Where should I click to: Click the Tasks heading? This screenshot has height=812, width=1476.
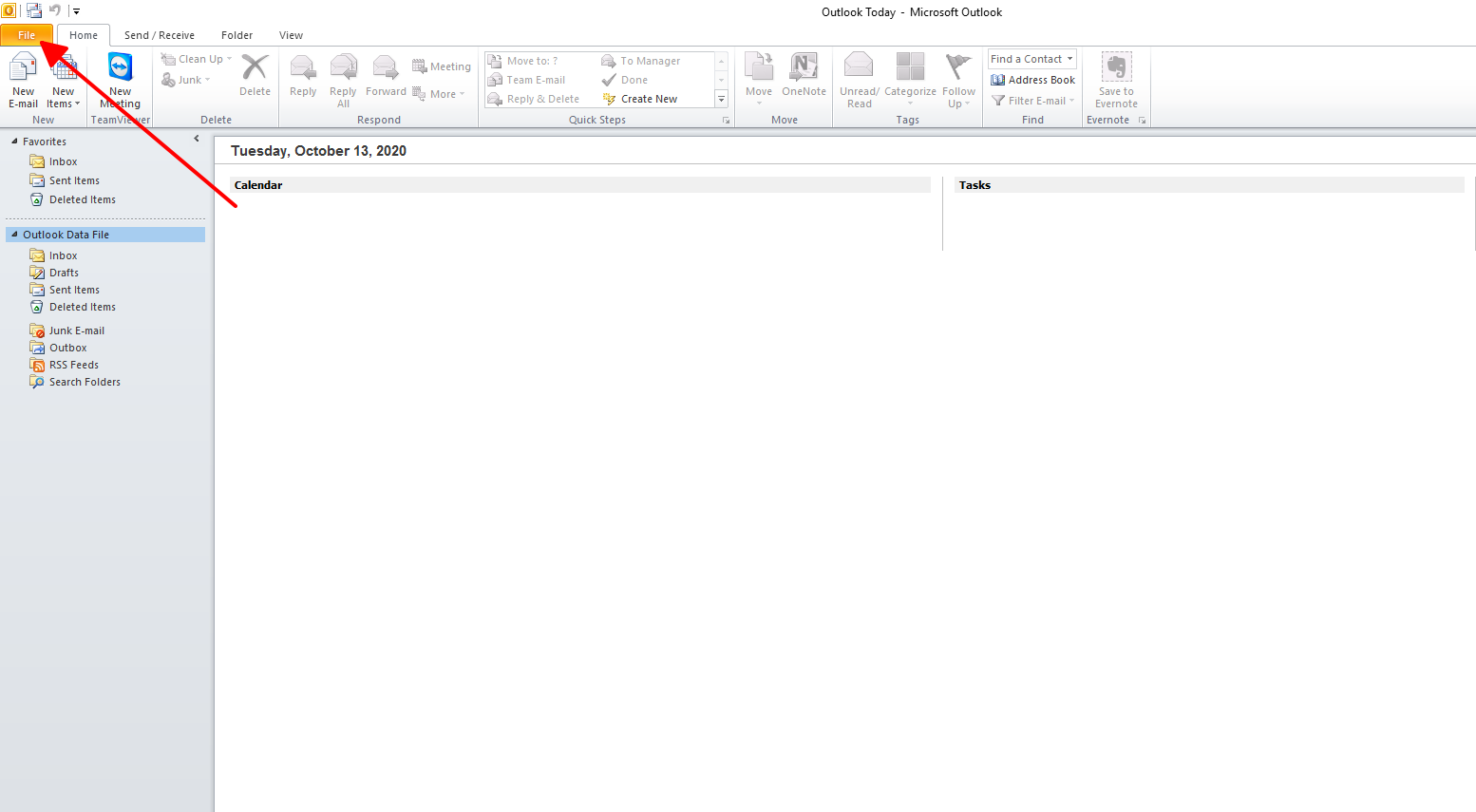975,185
